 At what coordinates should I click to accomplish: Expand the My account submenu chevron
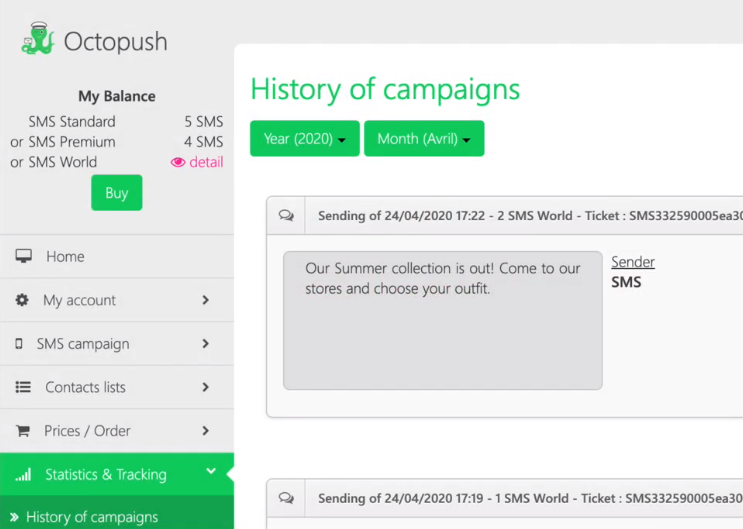(x=206, y=300)
